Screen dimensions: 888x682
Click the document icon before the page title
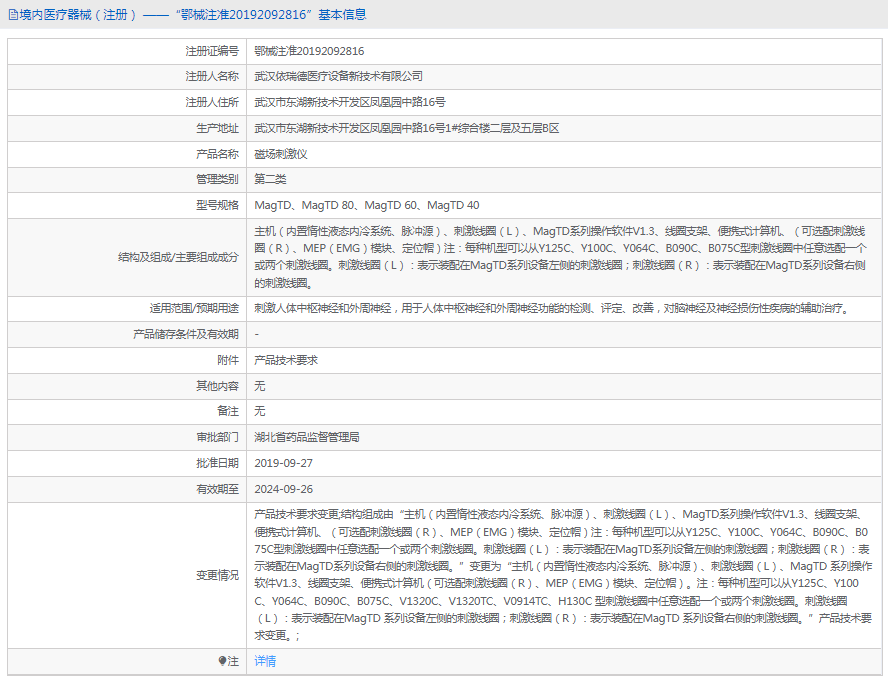(x=12, y=14)
